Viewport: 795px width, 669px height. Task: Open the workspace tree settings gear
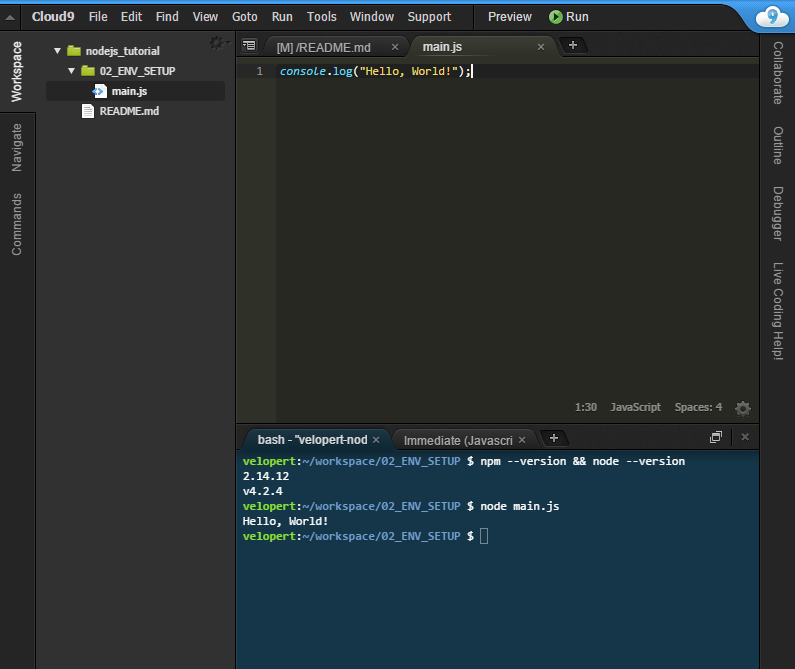pos(217,43)
